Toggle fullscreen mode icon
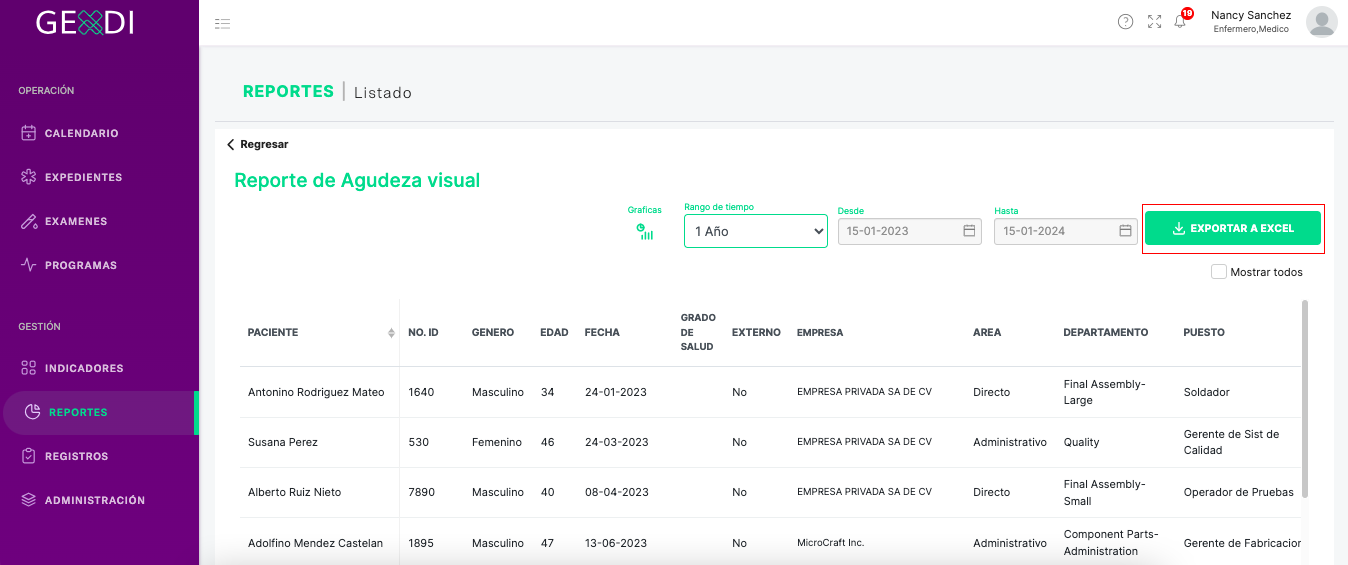Image resolution: width=1348 pixels, height=565 pixels. (x=1154, y=22)
